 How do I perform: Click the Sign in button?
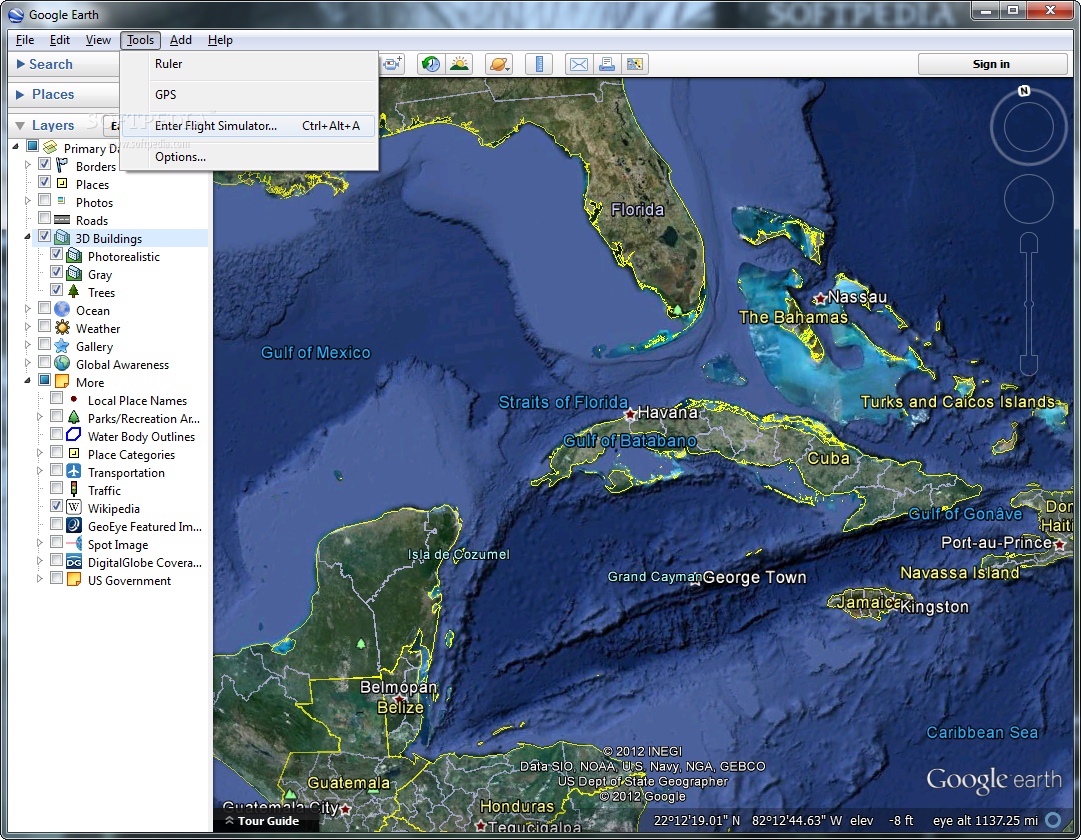pos(992,64)
